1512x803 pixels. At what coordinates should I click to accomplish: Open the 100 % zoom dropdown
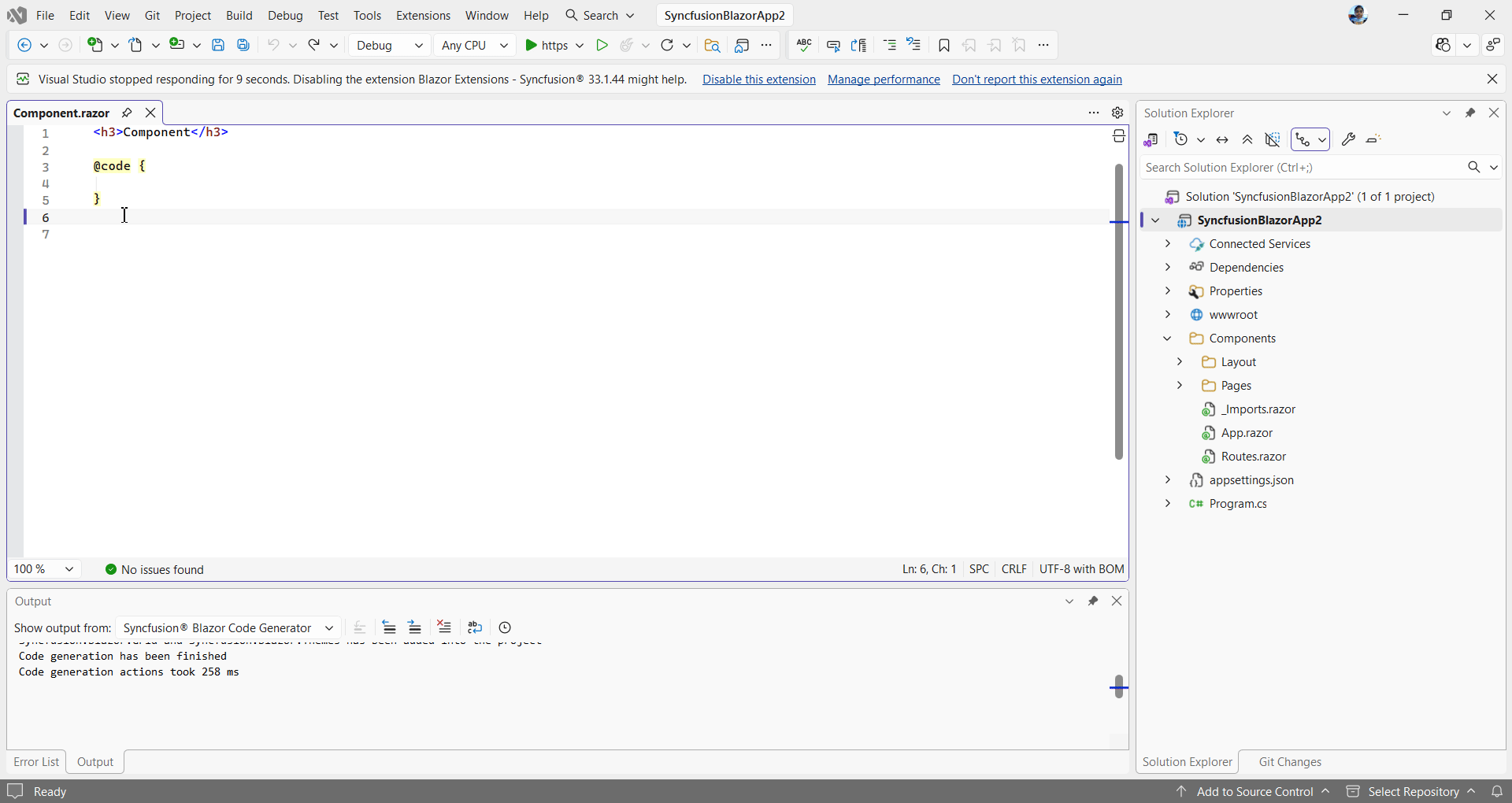pos(44,568)
